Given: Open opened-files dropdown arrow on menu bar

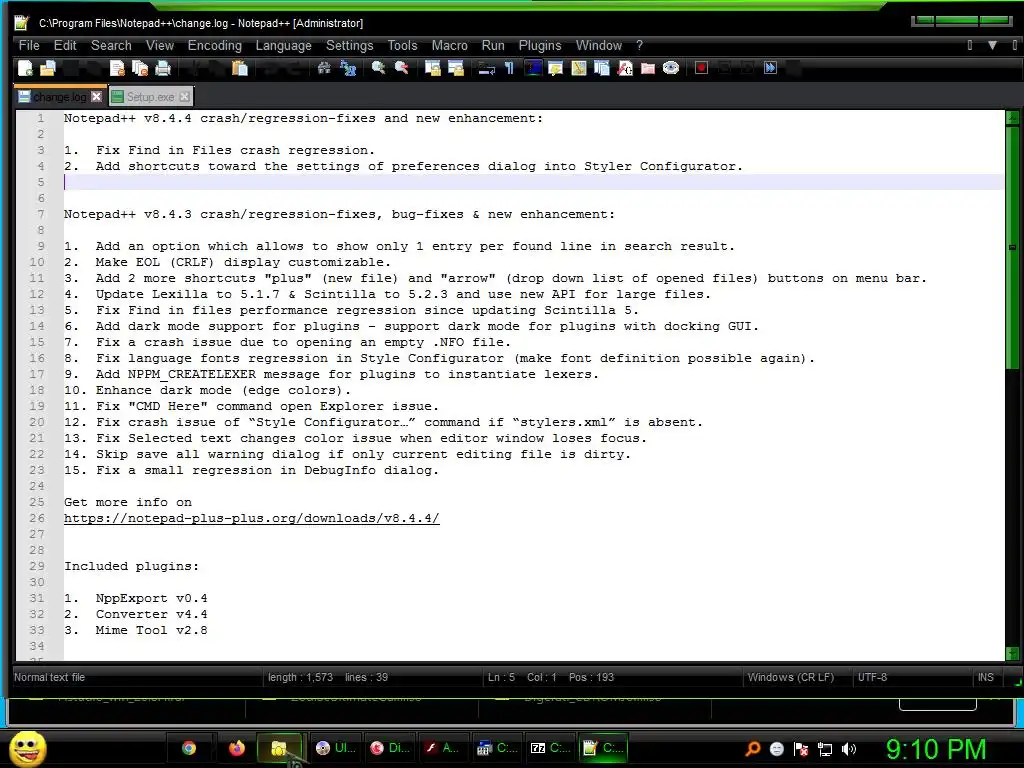Looking at the screenshot, I should [992, 45].
